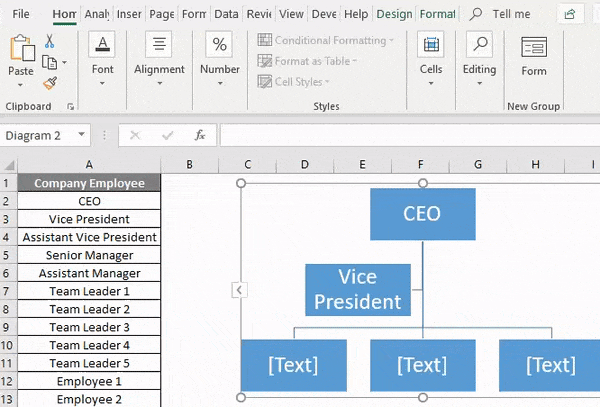The image size is (600, 407).
Task: Select the Vice President SmartArt box
Action: click(358, 290)
